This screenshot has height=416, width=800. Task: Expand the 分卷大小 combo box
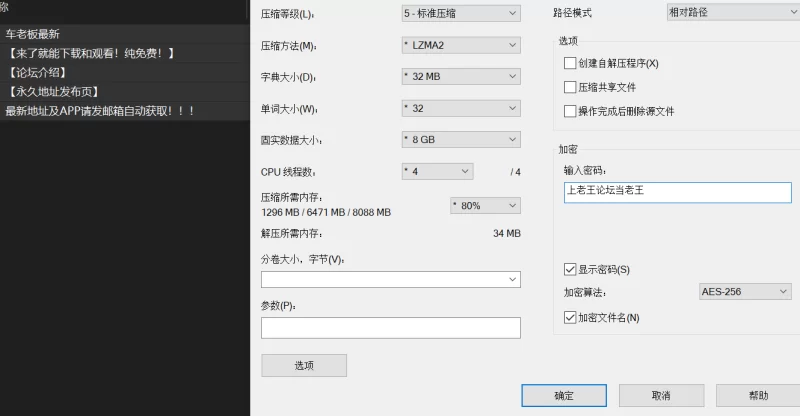tap(391, 279)
